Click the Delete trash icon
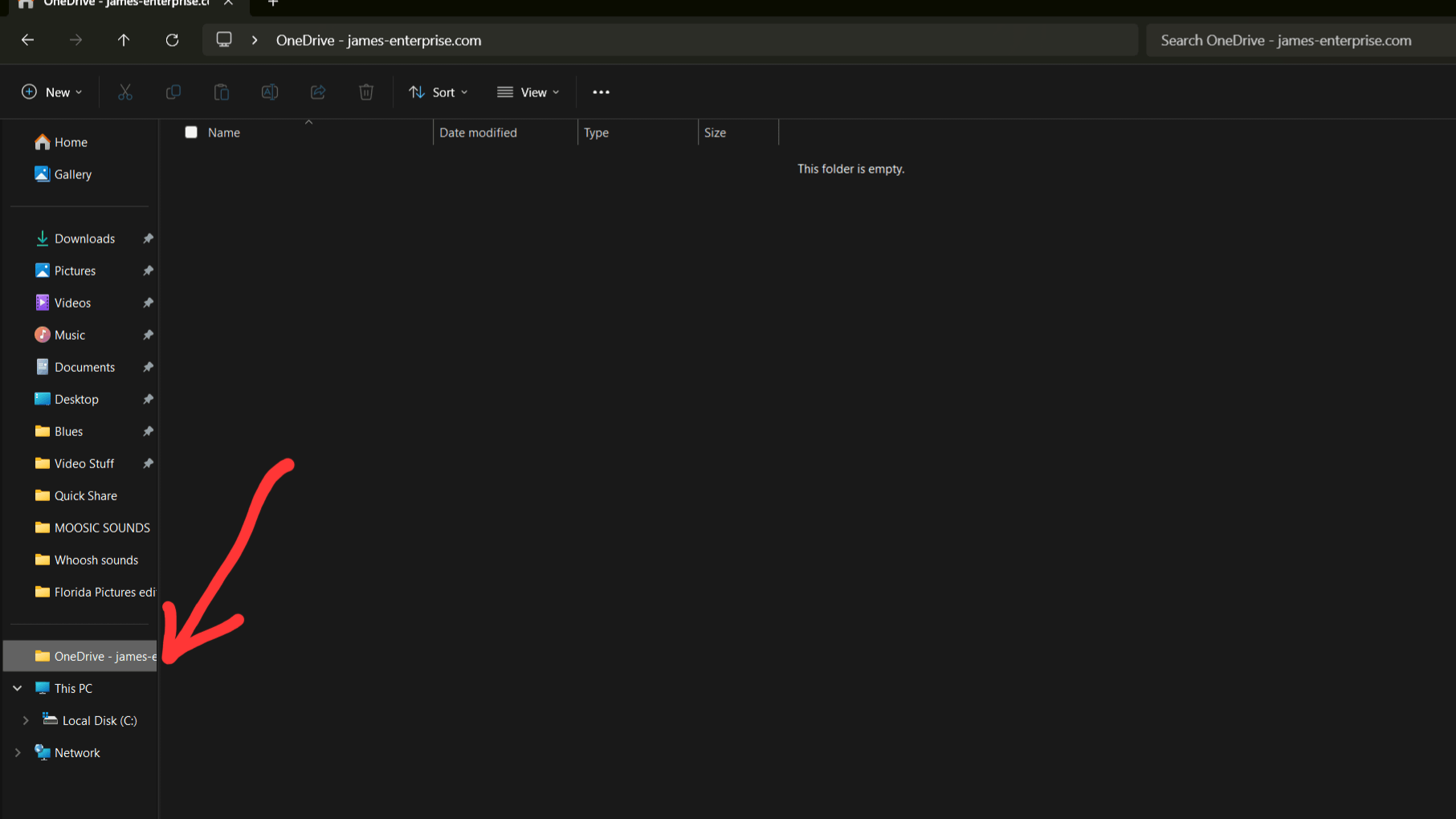 tap(366, 92)
